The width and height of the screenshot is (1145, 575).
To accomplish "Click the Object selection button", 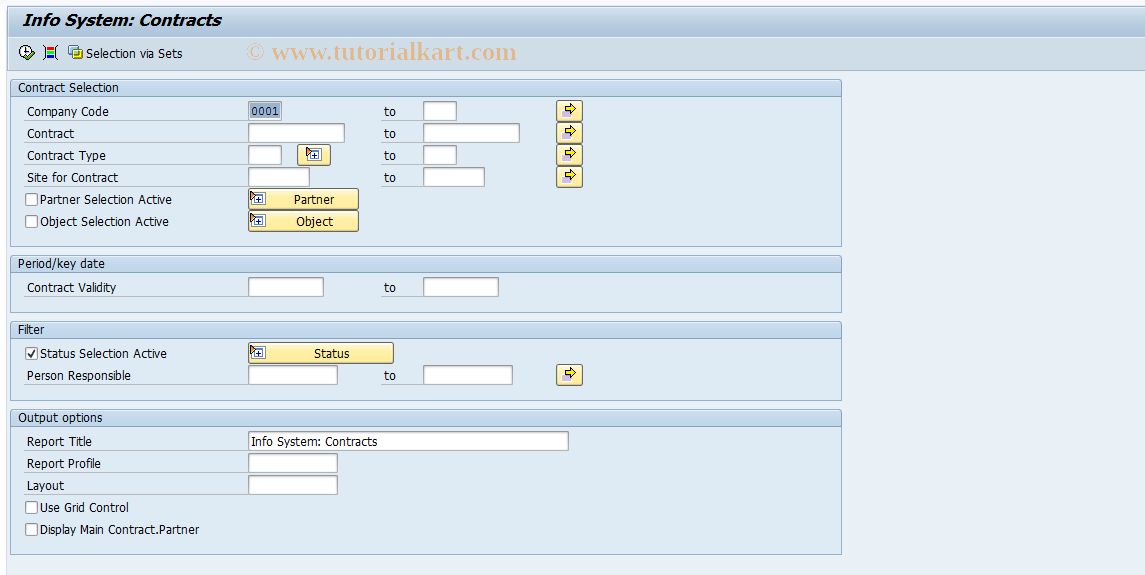I will [303, 221].
